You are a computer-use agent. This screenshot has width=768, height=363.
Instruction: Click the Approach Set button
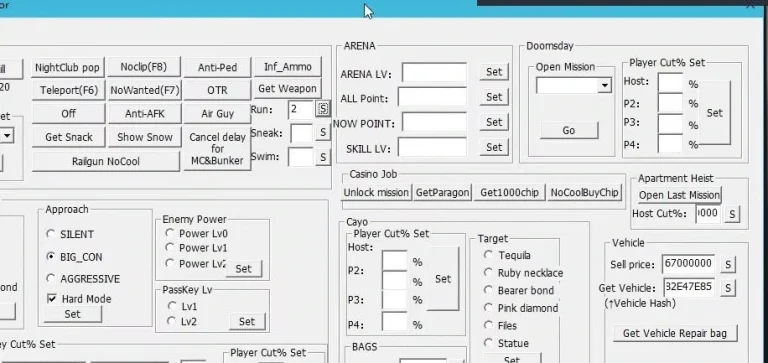[x=72, y=314]
